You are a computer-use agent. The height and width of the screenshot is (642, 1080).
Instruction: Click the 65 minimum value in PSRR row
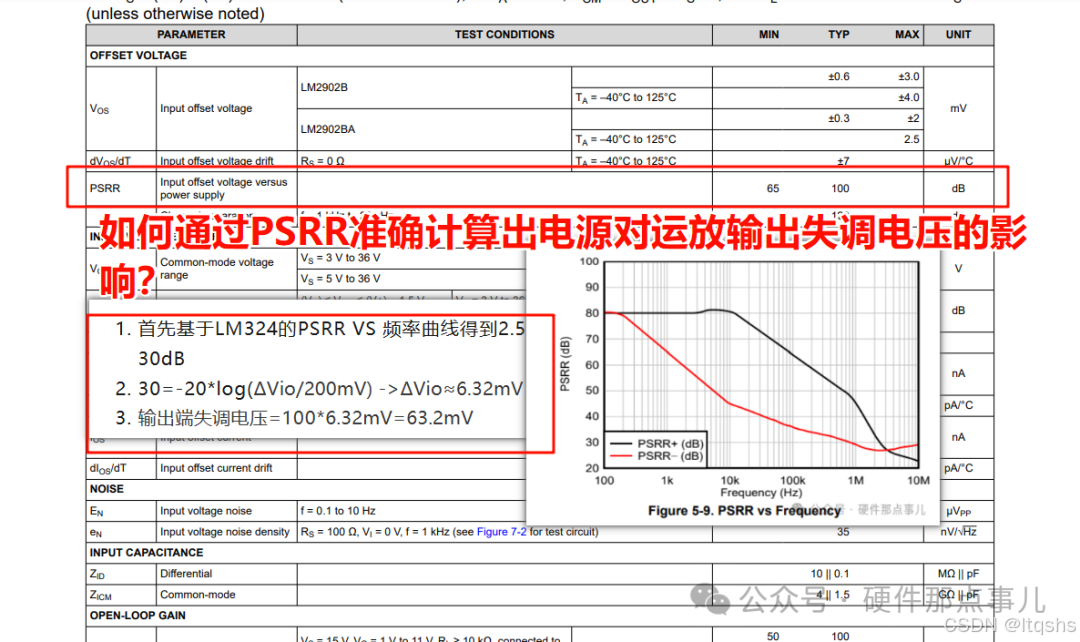(x=773, y=188)
